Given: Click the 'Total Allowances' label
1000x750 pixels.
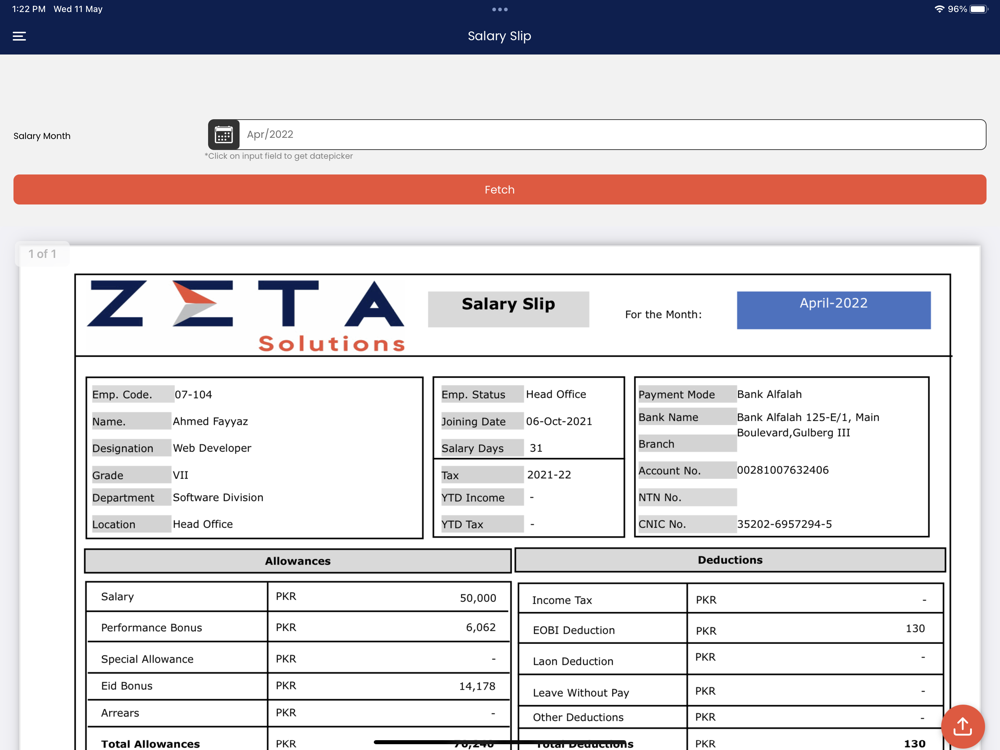Looking at the screenshot, I should (151, 744).
